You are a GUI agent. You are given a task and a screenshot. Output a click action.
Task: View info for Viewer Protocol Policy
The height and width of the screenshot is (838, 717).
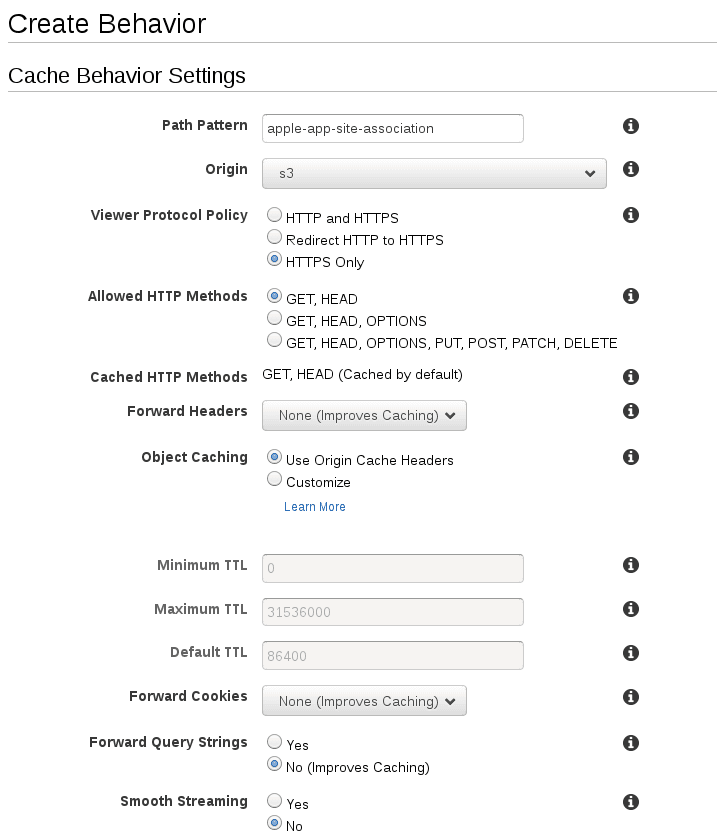tap(631, 214)
